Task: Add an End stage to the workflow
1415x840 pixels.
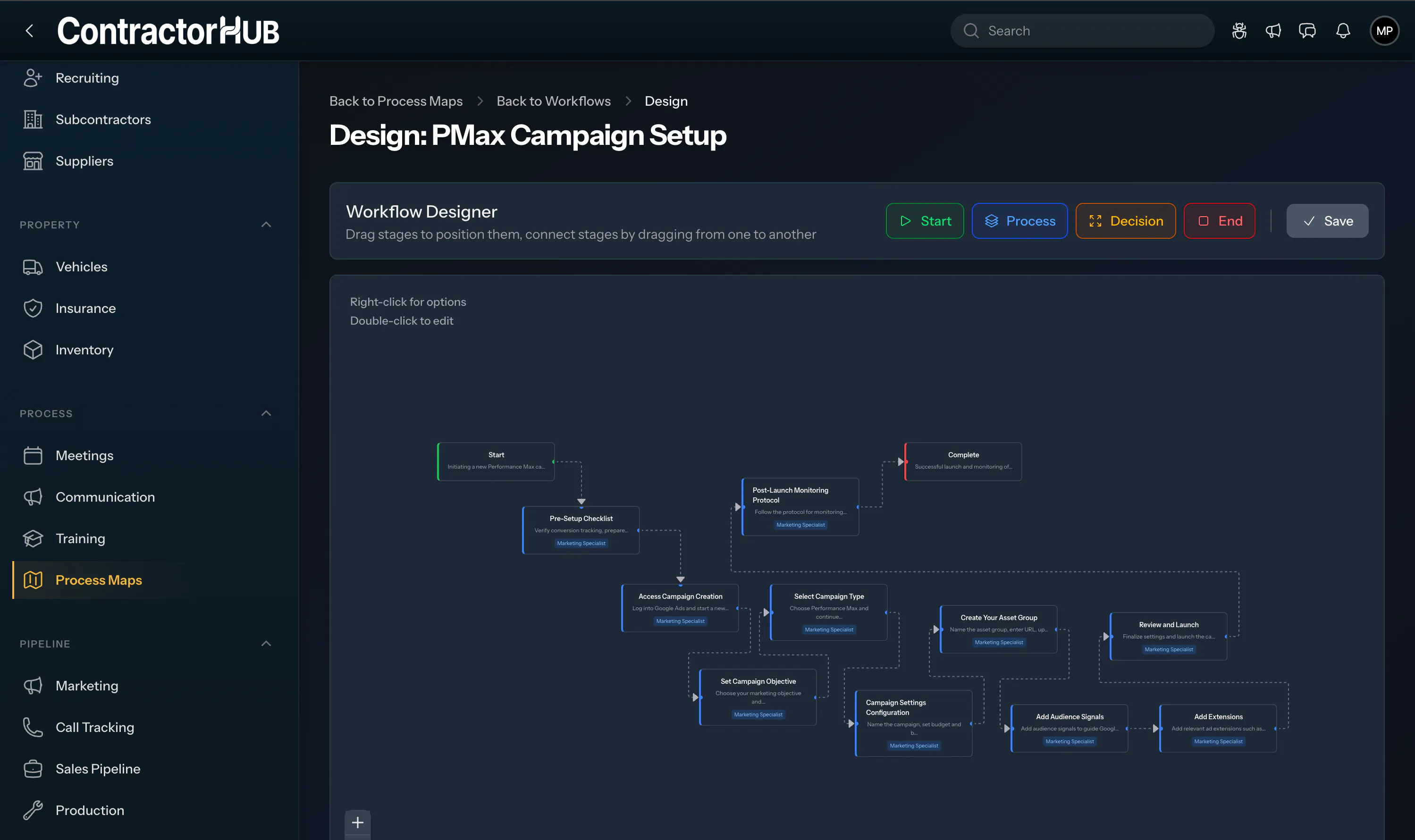Action: (x=1219, y=221)
